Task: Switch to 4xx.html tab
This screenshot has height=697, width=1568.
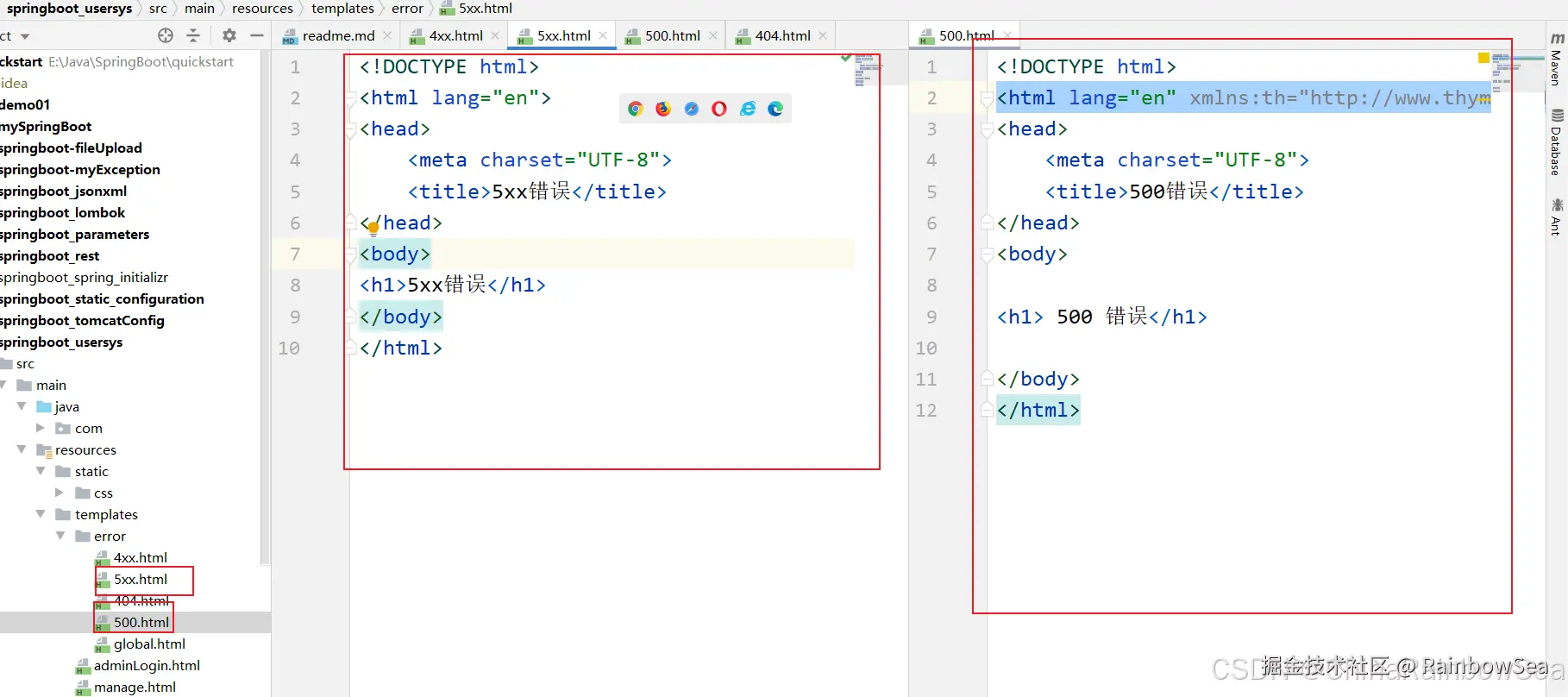Action: coord(455,35)
